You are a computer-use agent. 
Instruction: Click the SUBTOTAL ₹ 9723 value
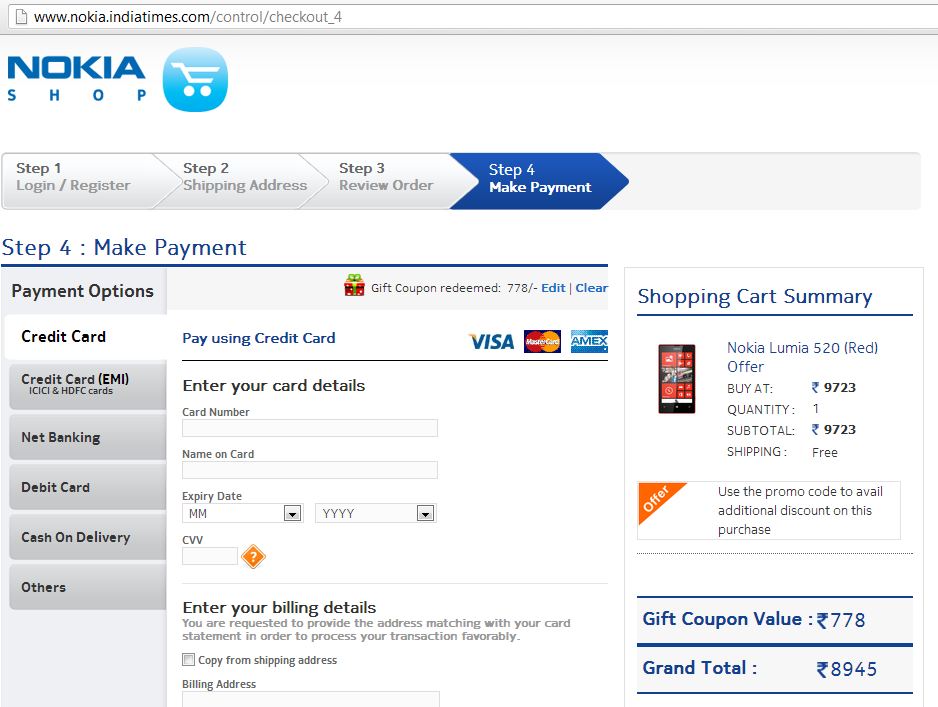coord(833,429)
